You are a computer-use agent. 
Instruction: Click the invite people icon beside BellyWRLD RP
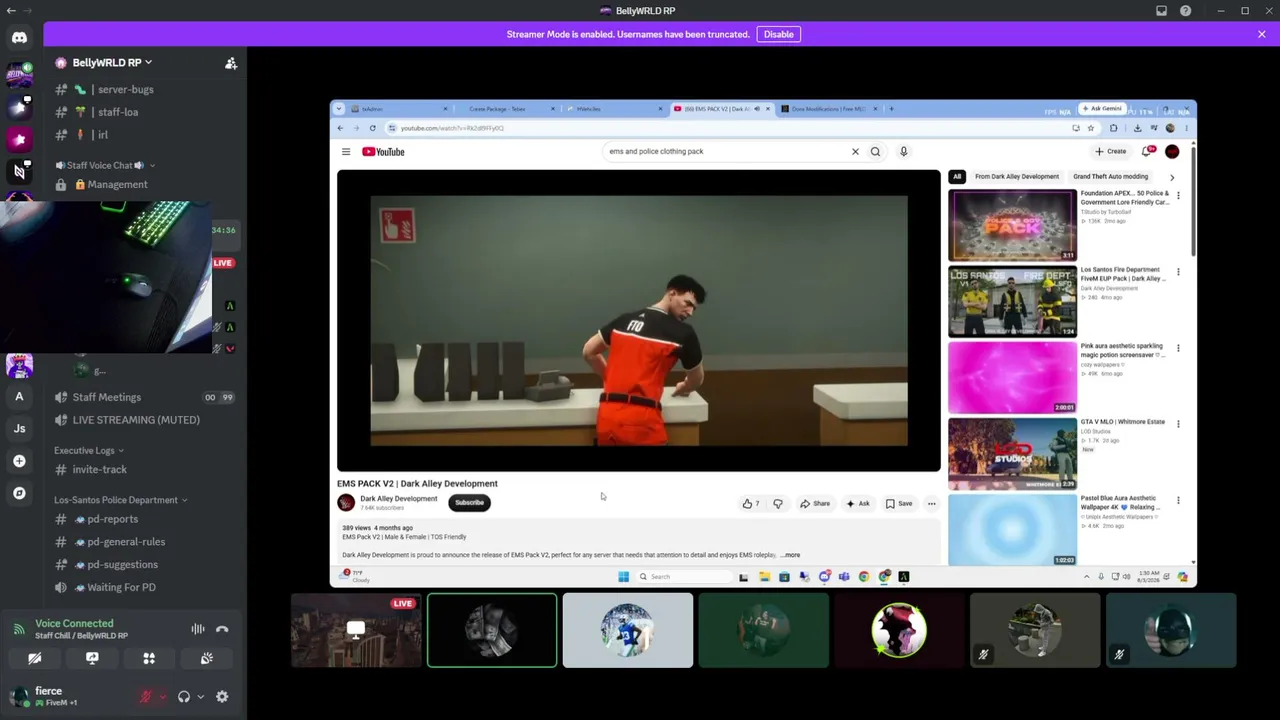(231, 63)
